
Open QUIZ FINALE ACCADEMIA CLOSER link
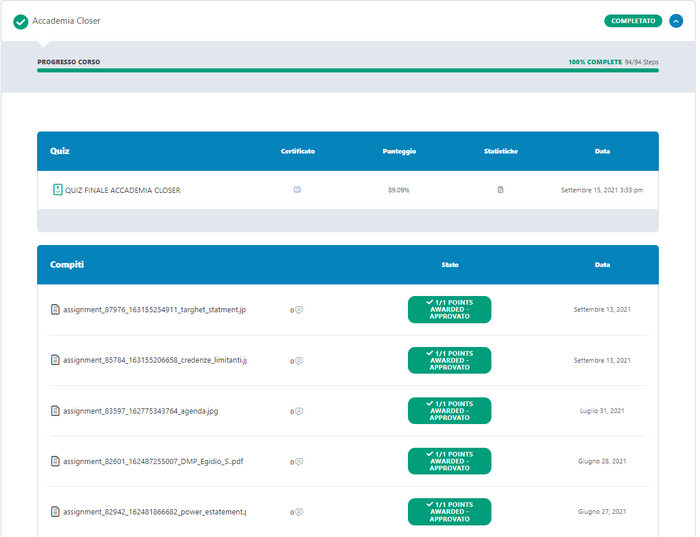[122, 190]
